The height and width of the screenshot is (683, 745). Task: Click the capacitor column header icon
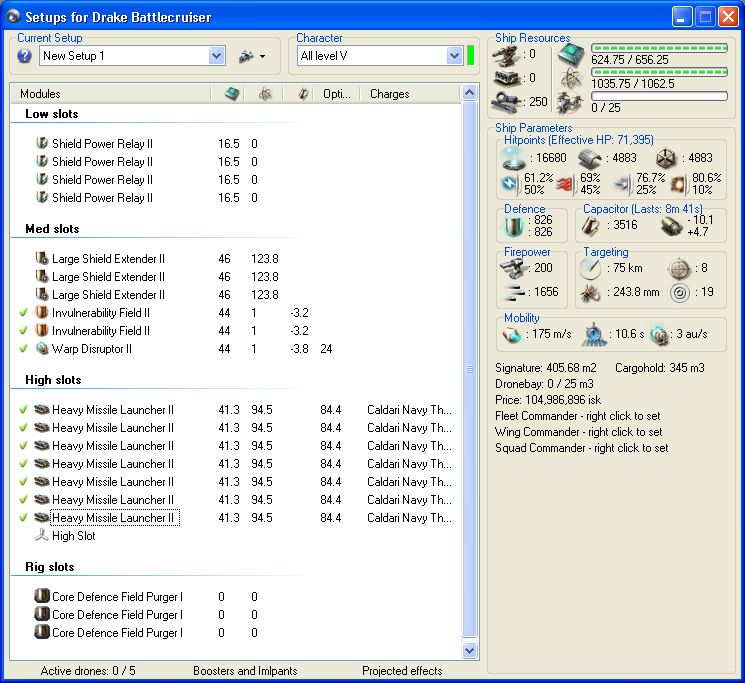pyautogui.click(x=303, y=94)
